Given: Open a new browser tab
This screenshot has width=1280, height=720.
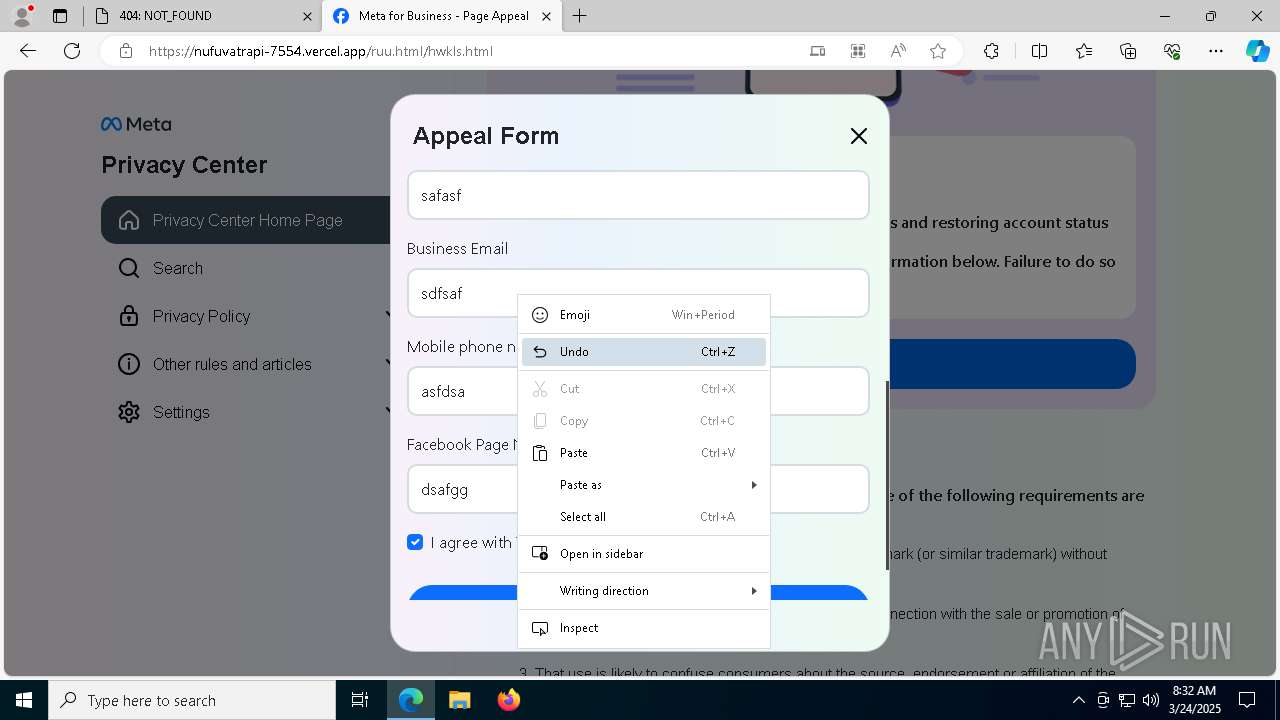Looking at the screenshot, I should [580, 16].
